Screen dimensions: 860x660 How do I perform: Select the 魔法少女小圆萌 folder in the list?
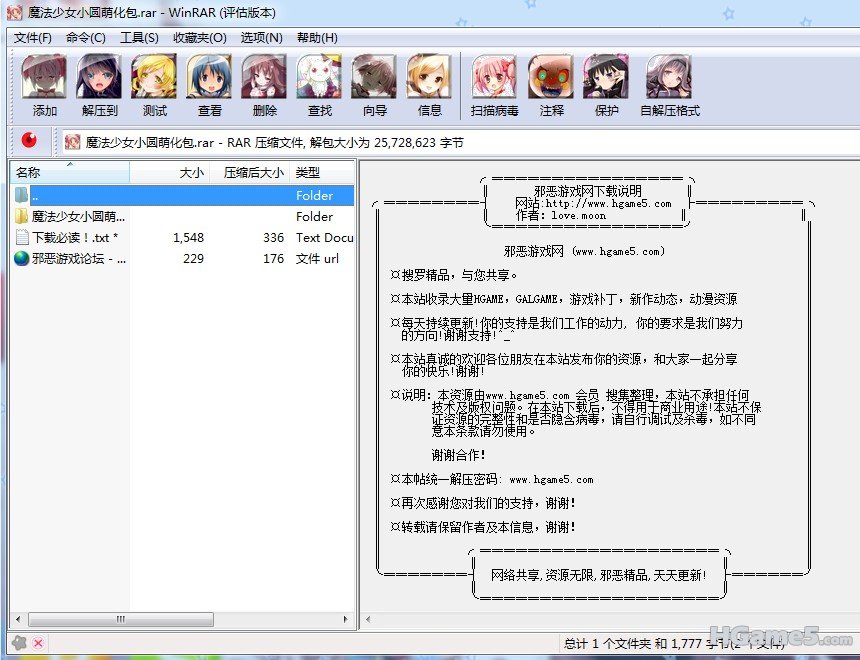coord(78,217)
